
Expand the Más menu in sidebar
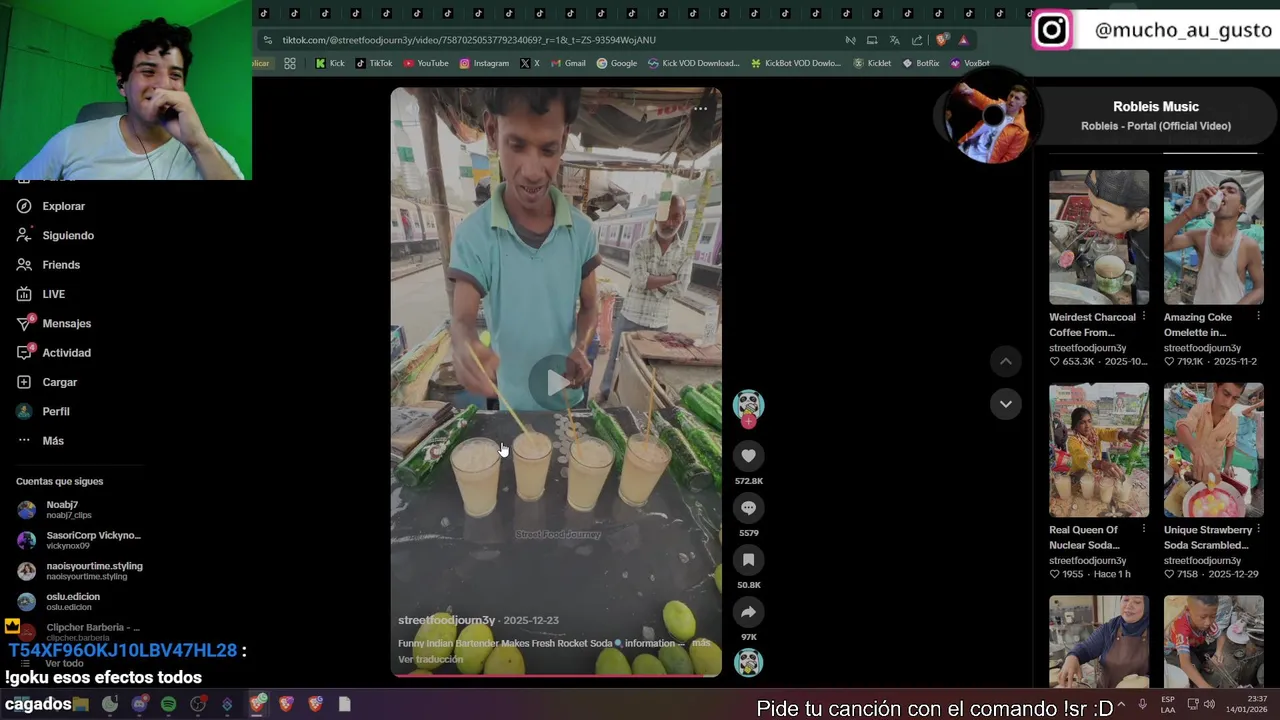coord(40,441)
